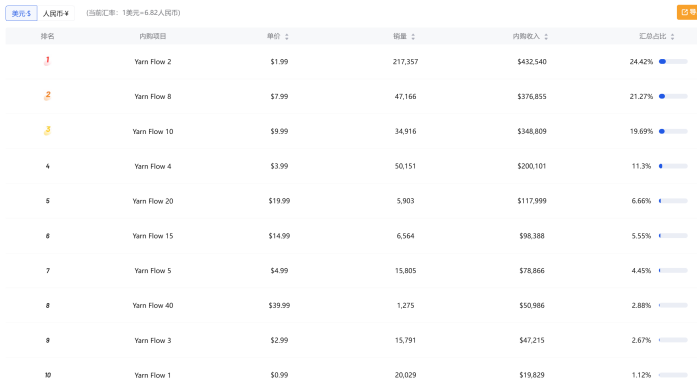Click the 24.42% share progress bar
Image resolution: width=697 pixels, height=387 pixels.
(673, 62)
